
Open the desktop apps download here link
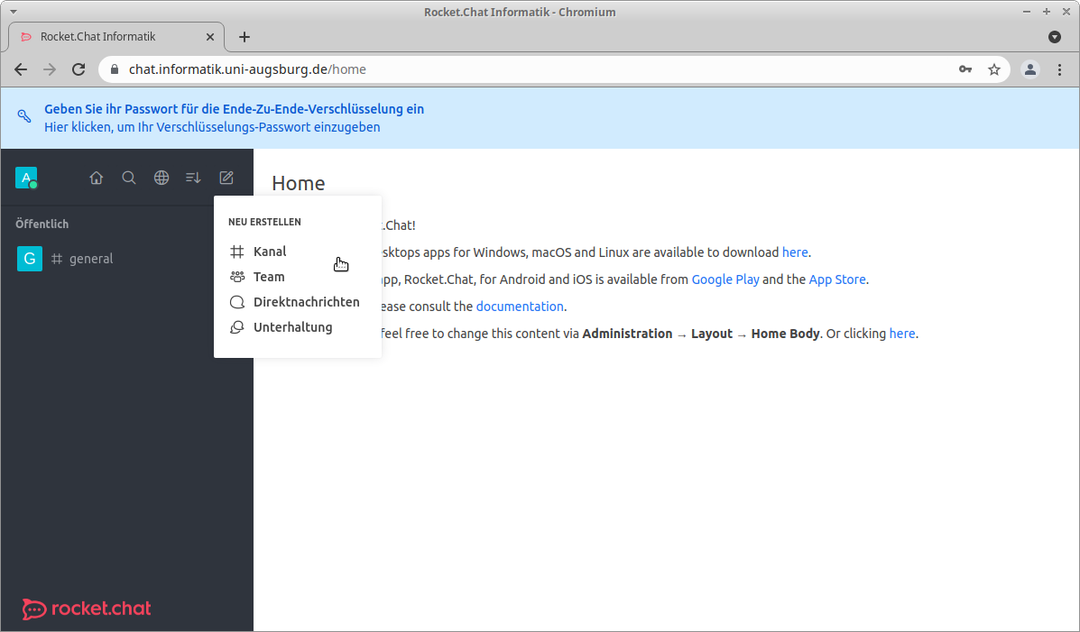click(x=795, y=253)
